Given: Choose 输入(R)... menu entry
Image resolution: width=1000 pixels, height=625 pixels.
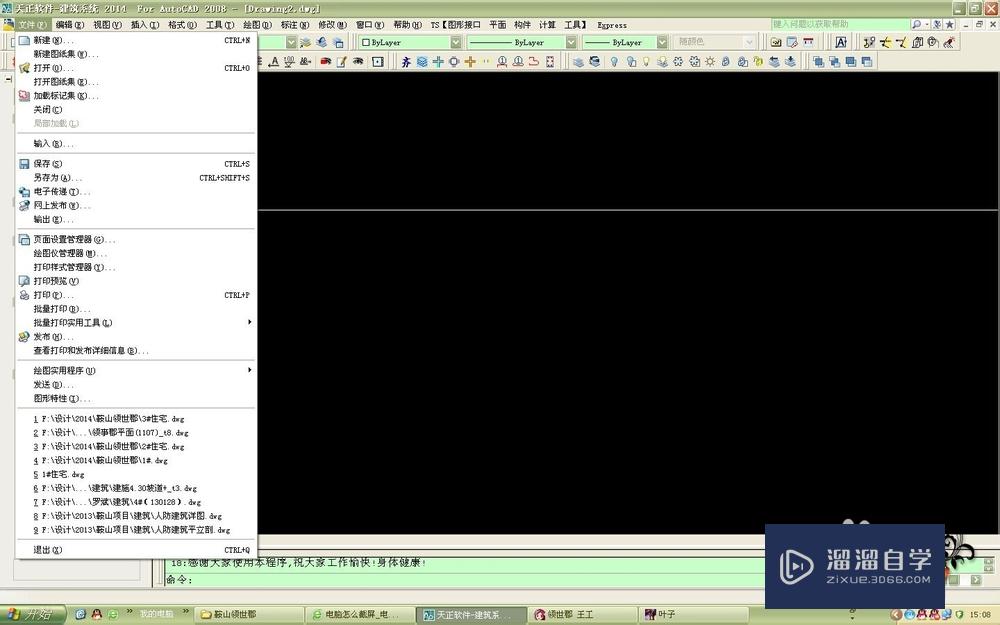Looking at the screenshot, I should pos(136,143).
